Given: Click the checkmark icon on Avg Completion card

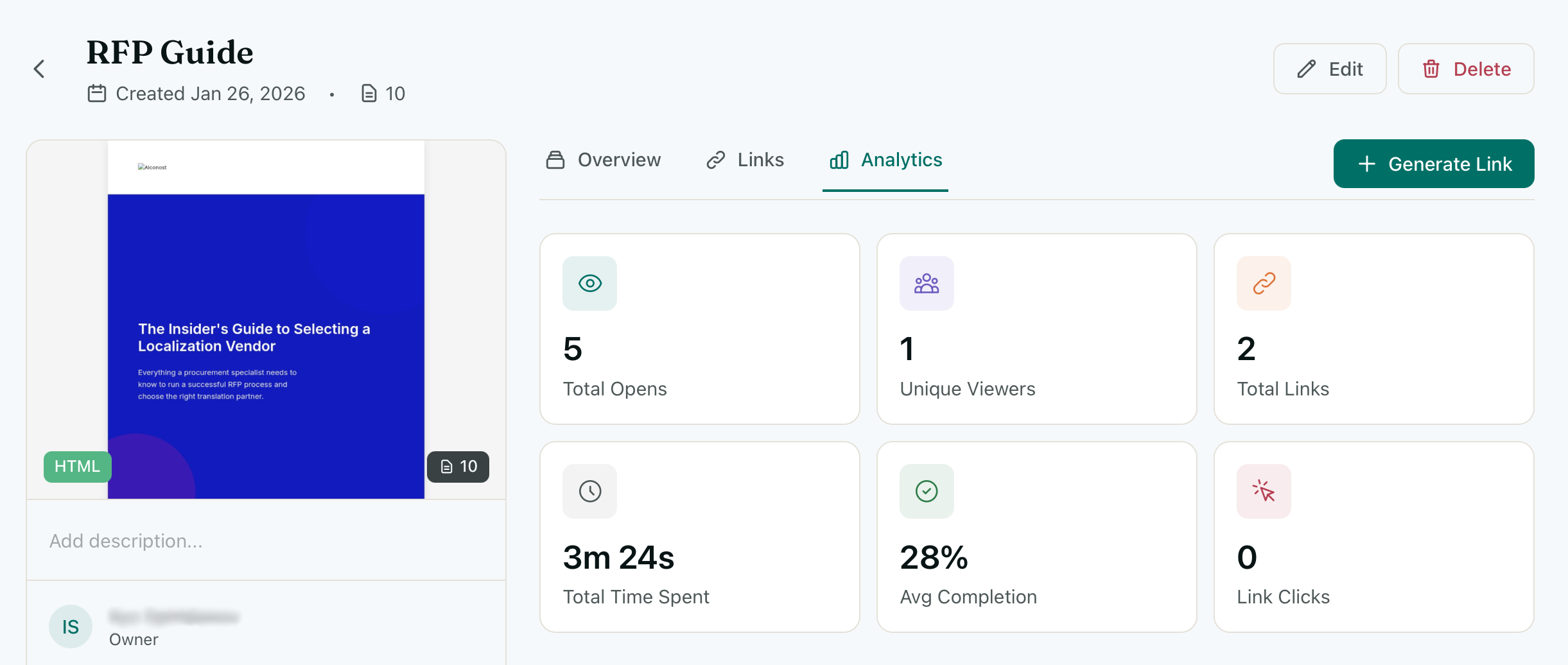Looking at the screenshot, I should (927, 491).
